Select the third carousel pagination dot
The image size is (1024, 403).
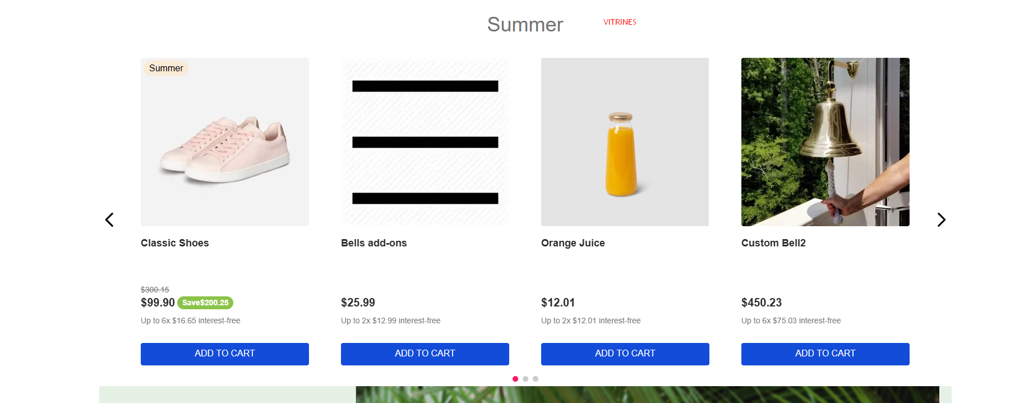[x=535, y=379]
